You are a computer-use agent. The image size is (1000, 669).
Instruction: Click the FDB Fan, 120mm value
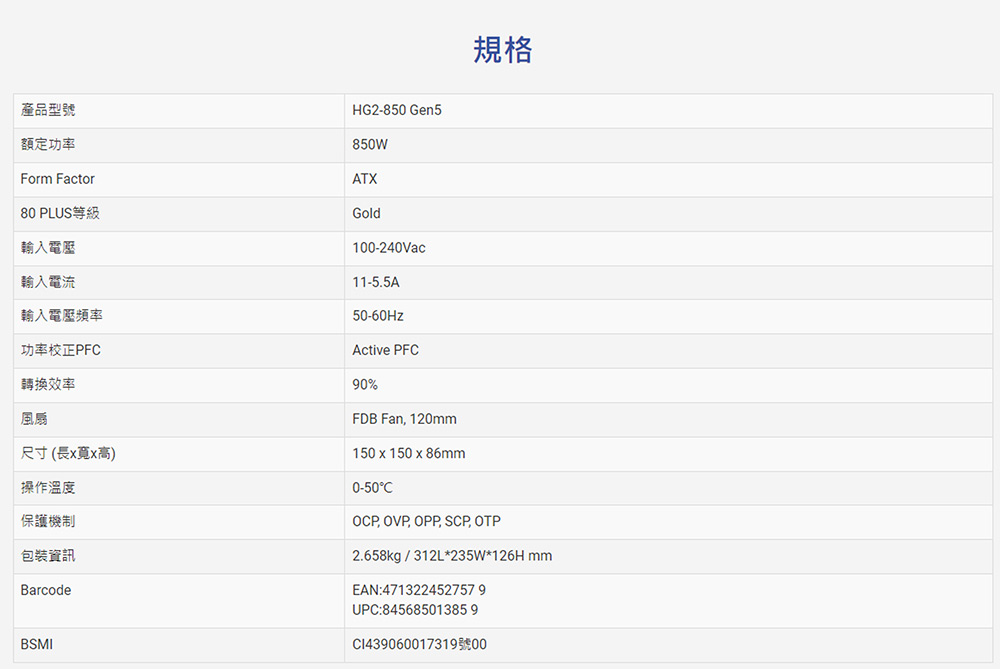tap(405, 419)
